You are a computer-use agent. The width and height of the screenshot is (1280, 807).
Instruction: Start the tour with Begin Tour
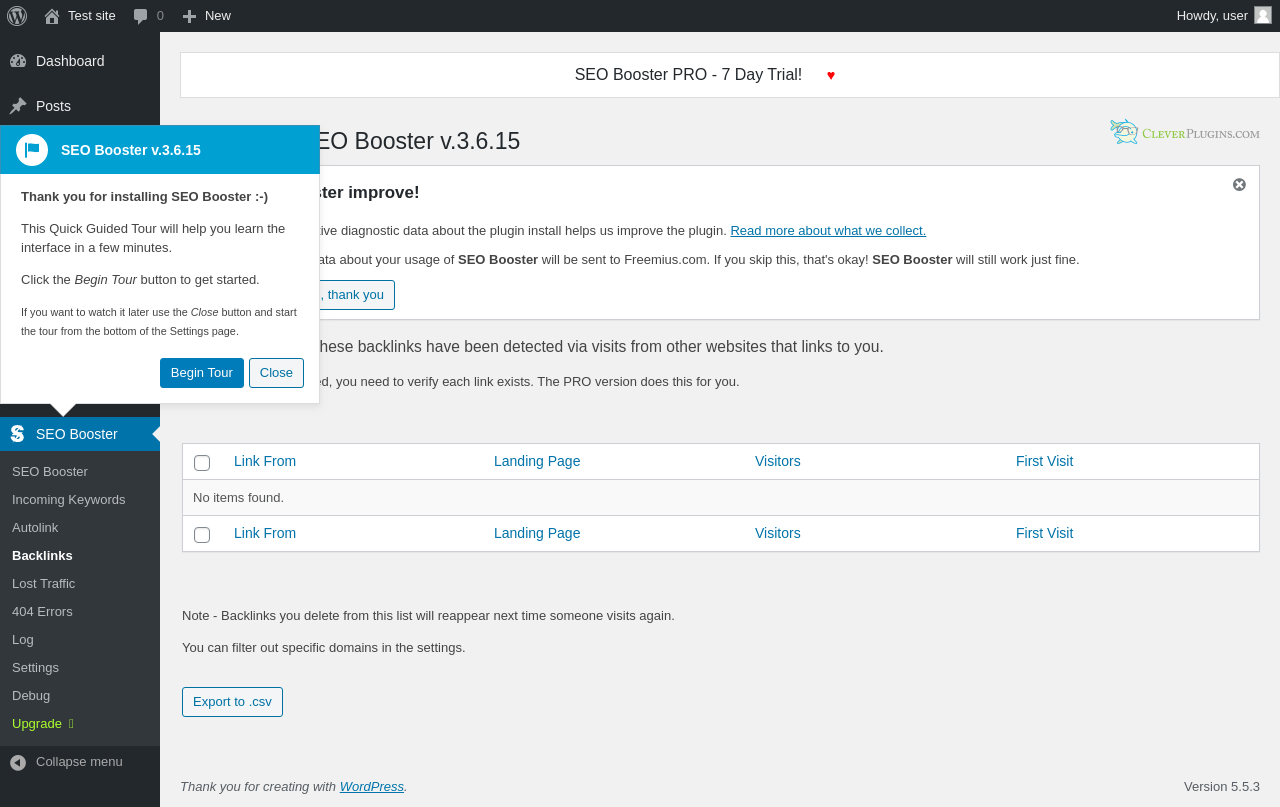(202, 373)
